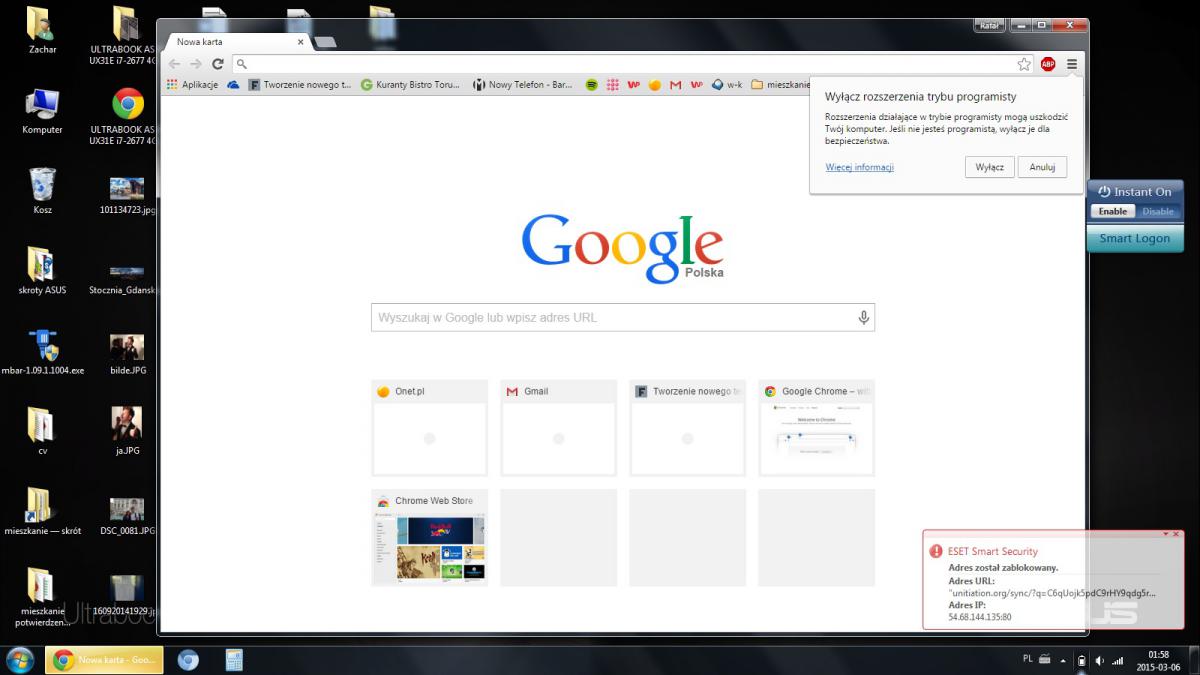Open the Tworzenie nowego most-visited tile
The width and height of the screenshot is (1200, 675).
tap(687, 427)
